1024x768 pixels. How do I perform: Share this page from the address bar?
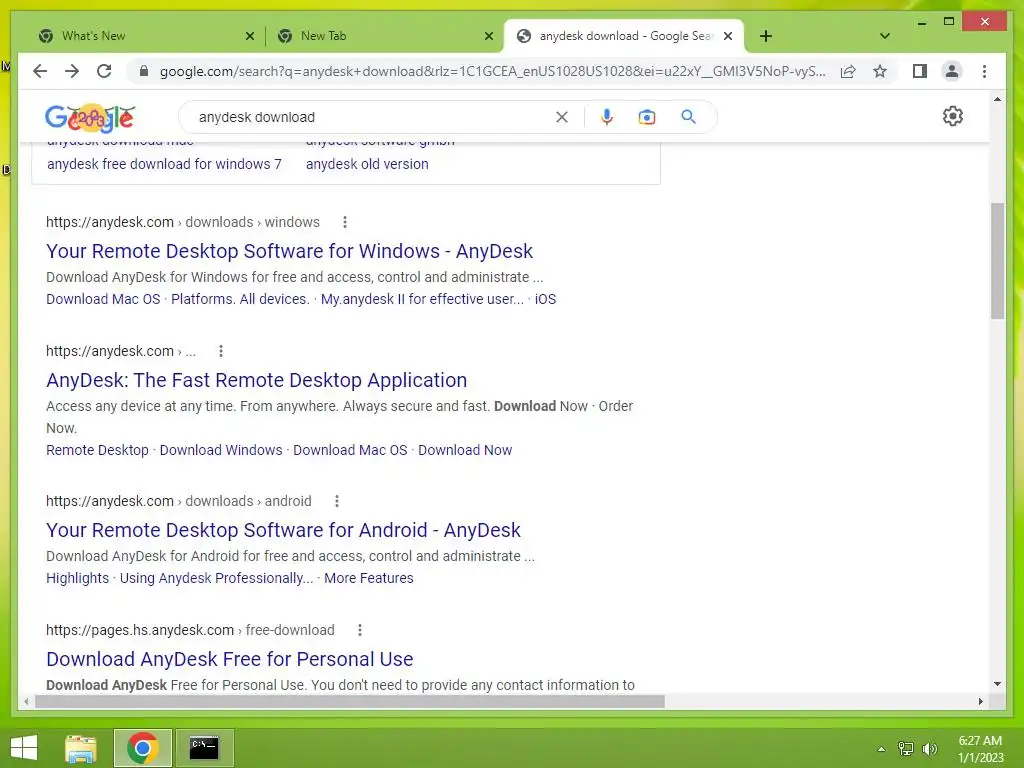(848, 71)
